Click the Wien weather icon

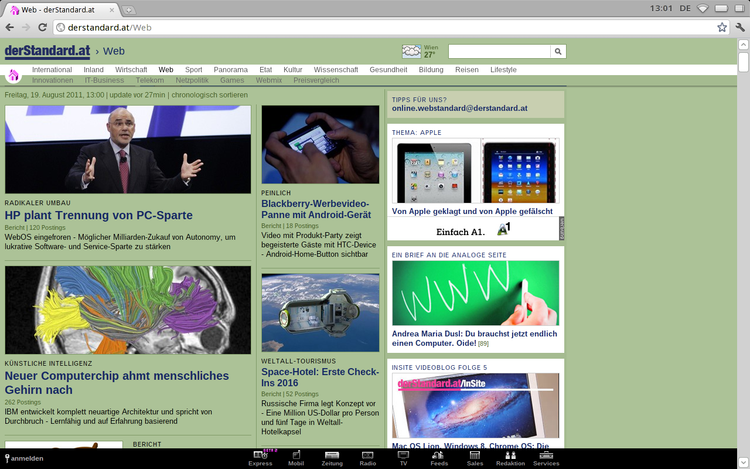click(411, 51)
